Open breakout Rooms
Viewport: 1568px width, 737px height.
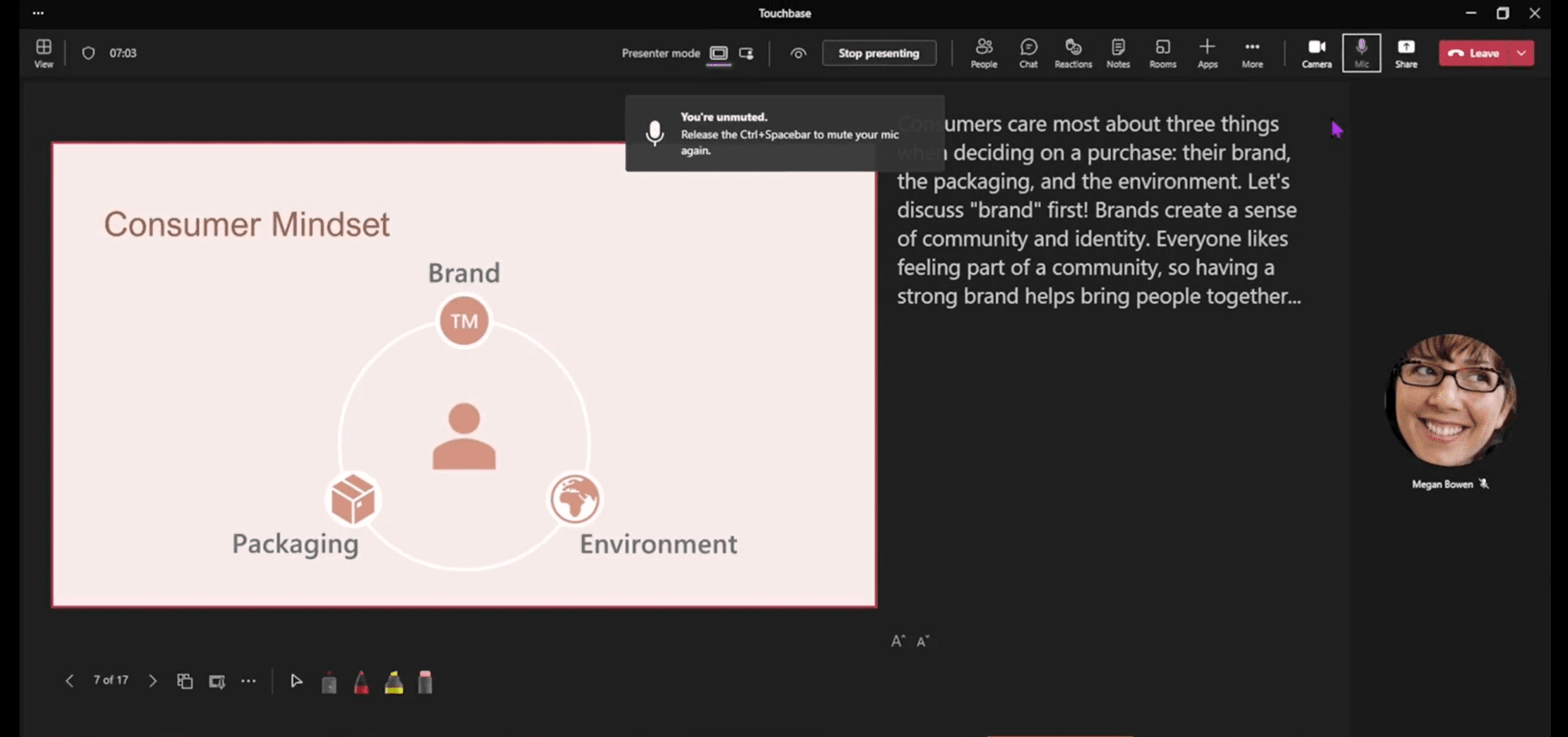[1162, 53]
